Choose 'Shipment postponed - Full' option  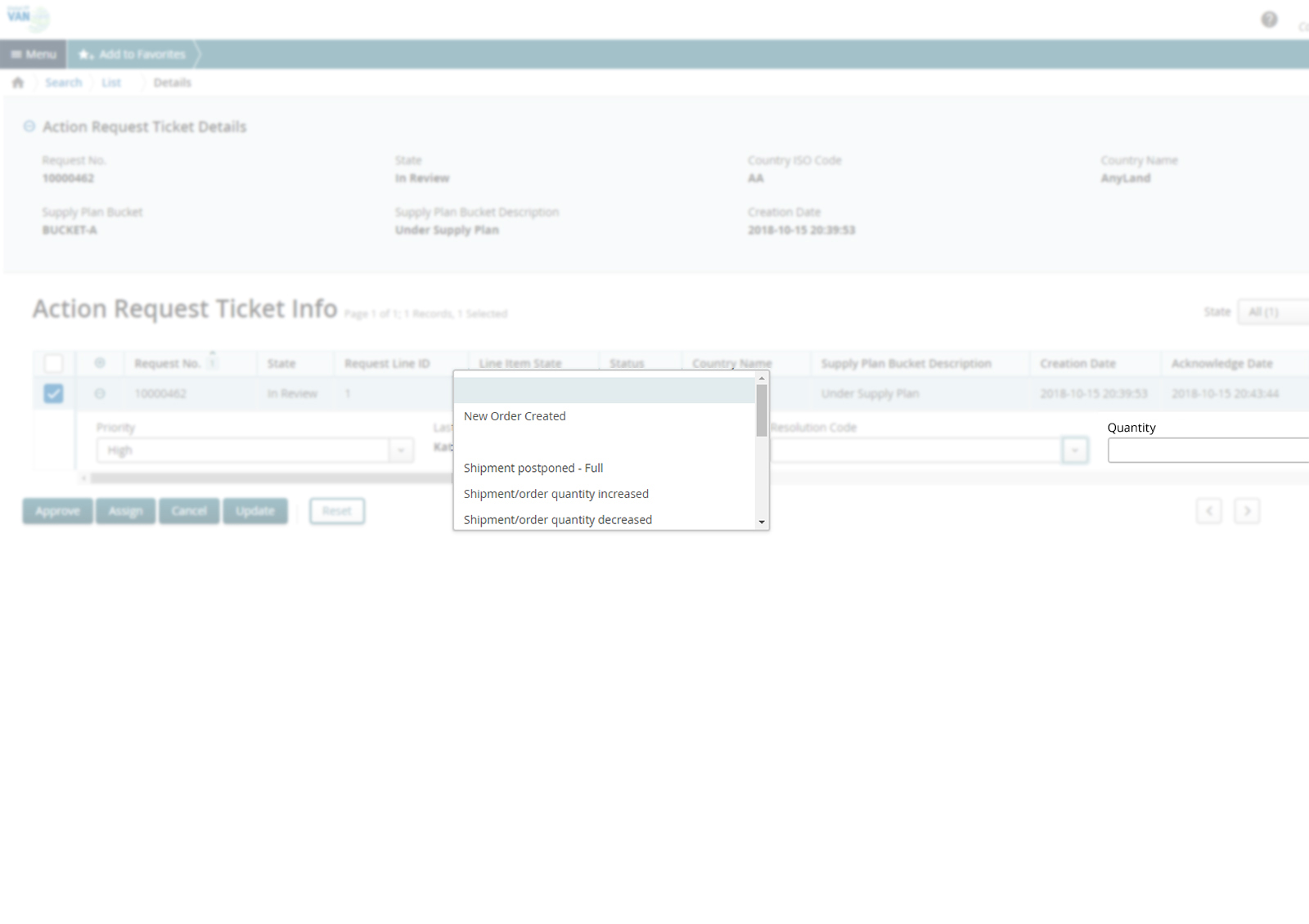coord(533,468)
